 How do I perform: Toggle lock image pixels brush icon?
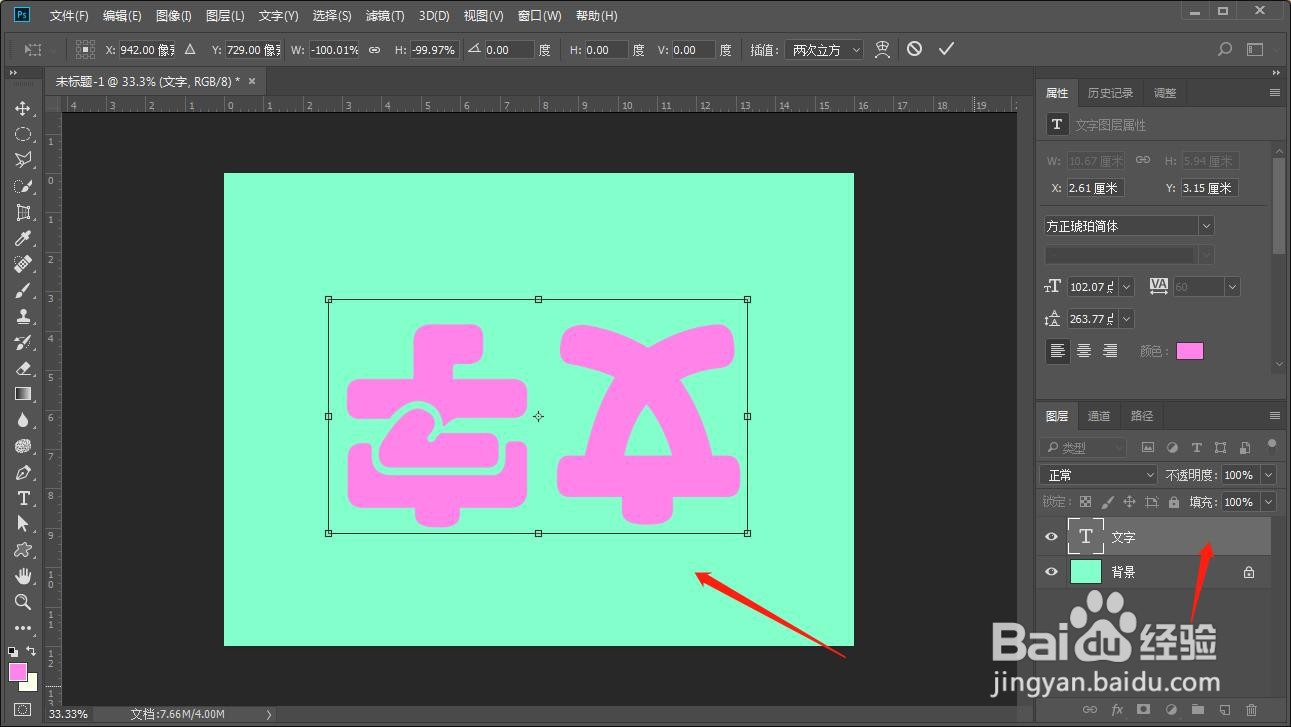1107,502
